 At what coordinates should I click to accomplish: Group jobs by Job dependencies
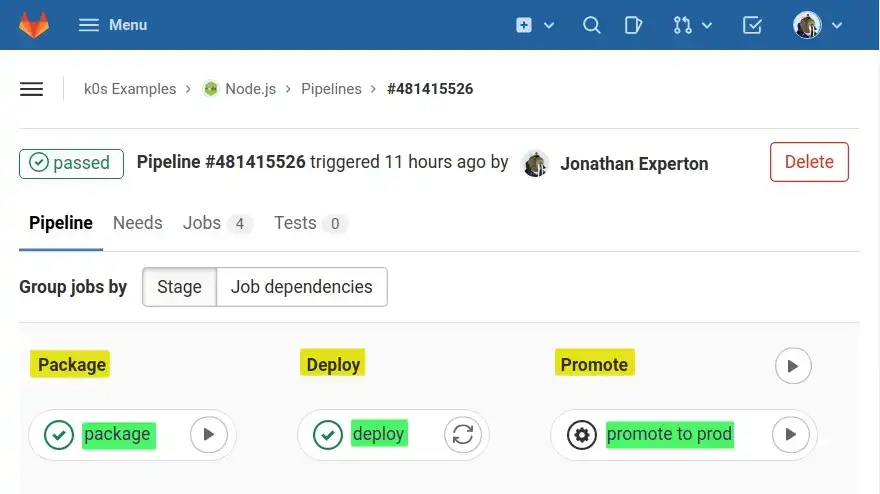tap(301, 287)
